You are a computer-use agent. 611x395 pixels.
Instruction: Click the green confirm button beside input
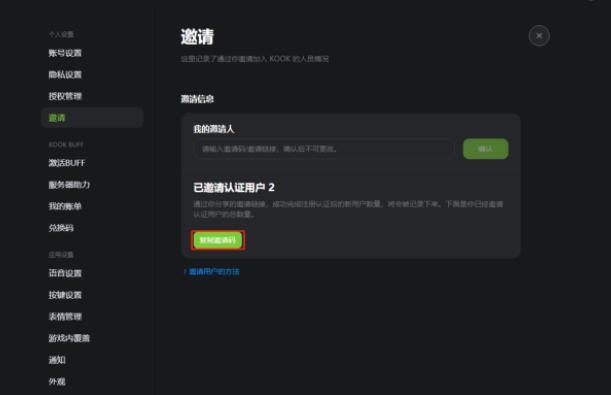(486, 149)
